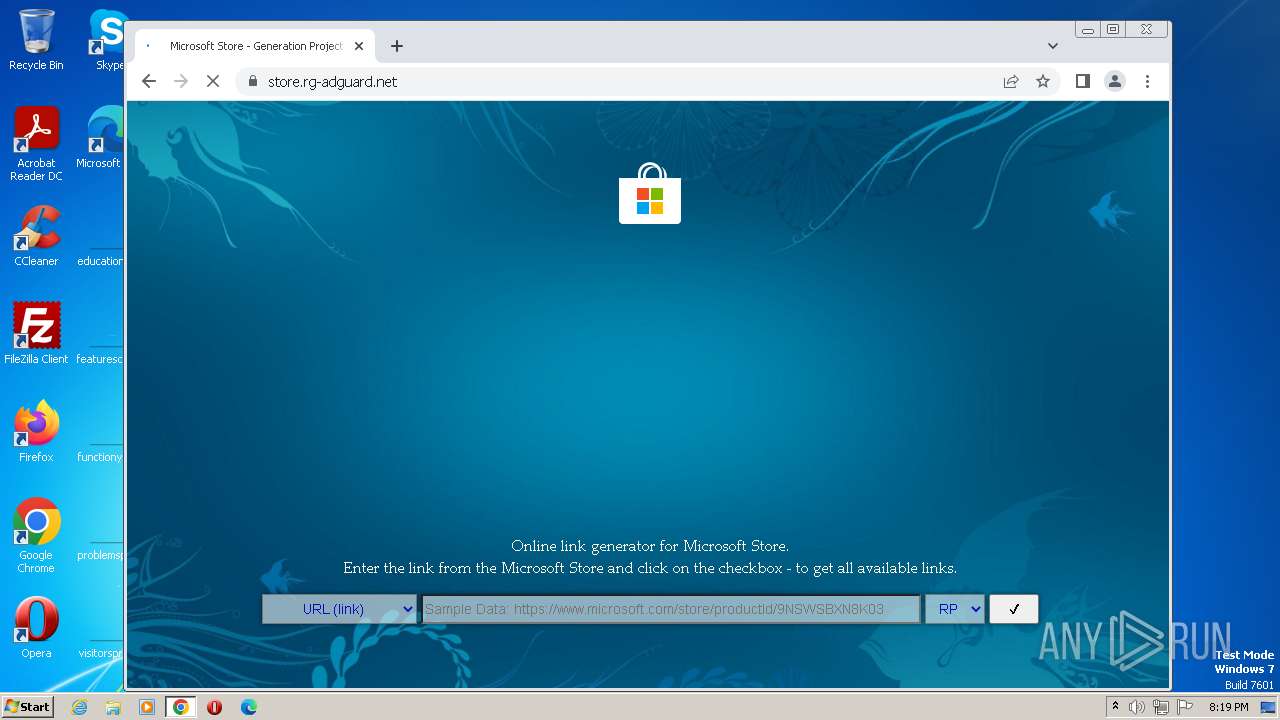Restore down the Chrome window
This screenshot has height=720, width=1280.
(x=1113, y=30)
